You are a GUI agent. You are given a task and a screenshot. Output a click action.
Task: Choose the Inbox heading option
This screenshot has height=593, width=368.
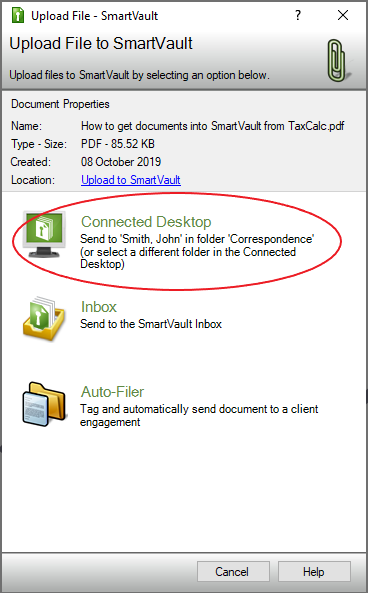(x=99, y=307)
